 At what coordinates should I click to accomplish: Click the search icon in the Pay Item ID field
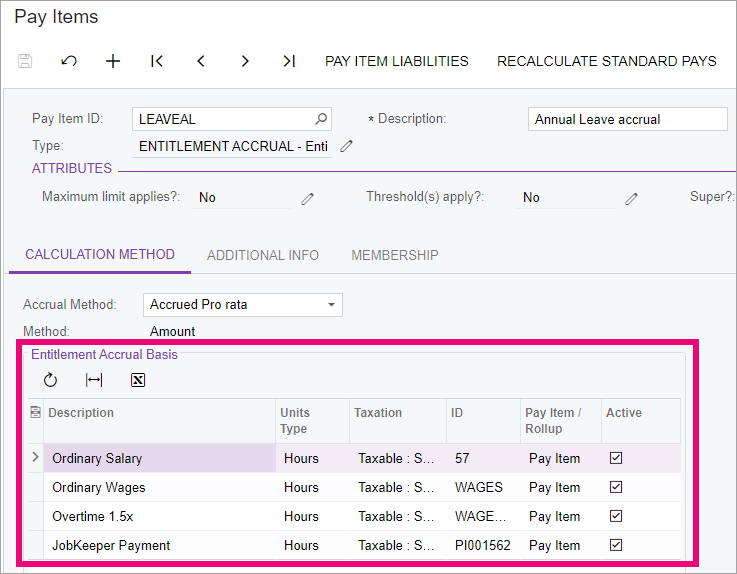coord(321,119)
